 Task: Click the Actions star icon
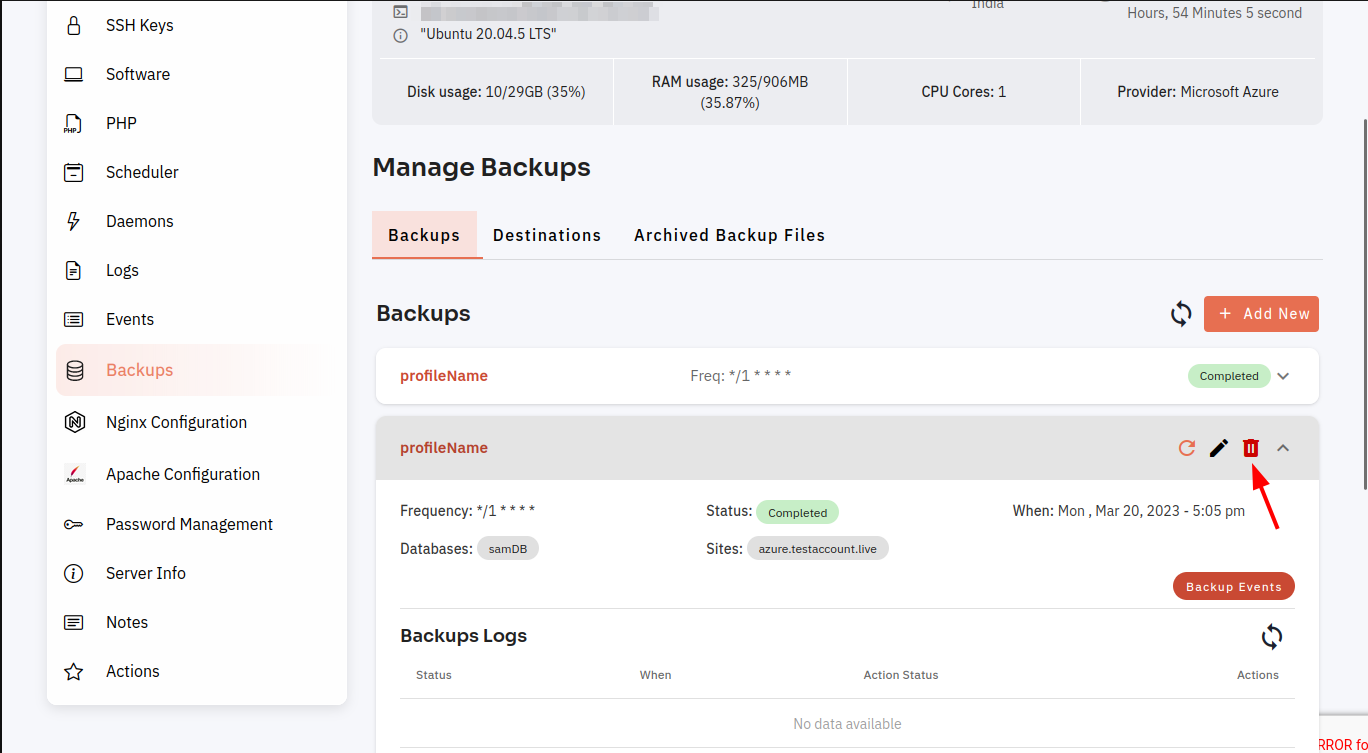coord(73,671)
